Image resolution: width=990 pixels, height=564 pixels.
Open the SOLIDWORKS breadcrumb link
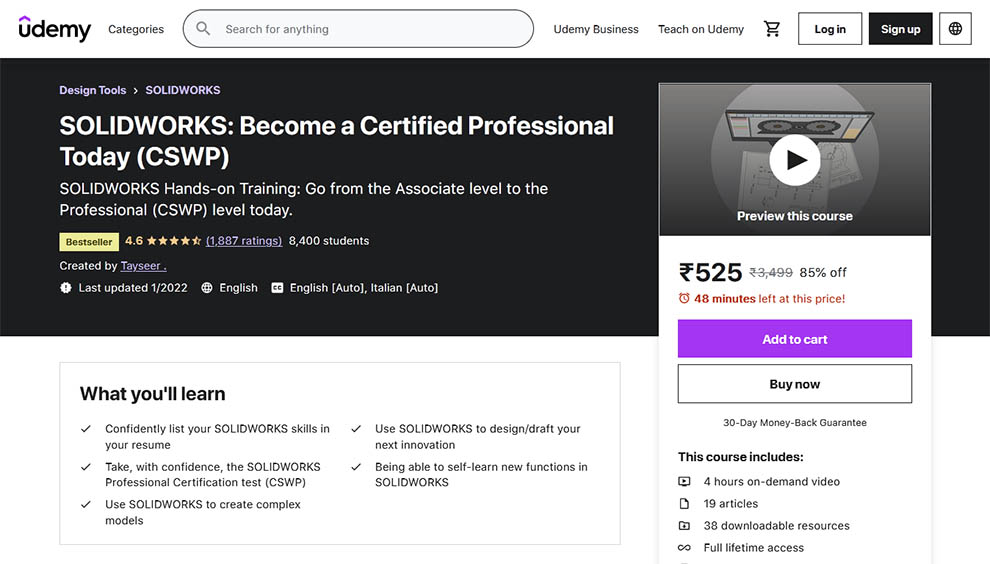[183, 90]
